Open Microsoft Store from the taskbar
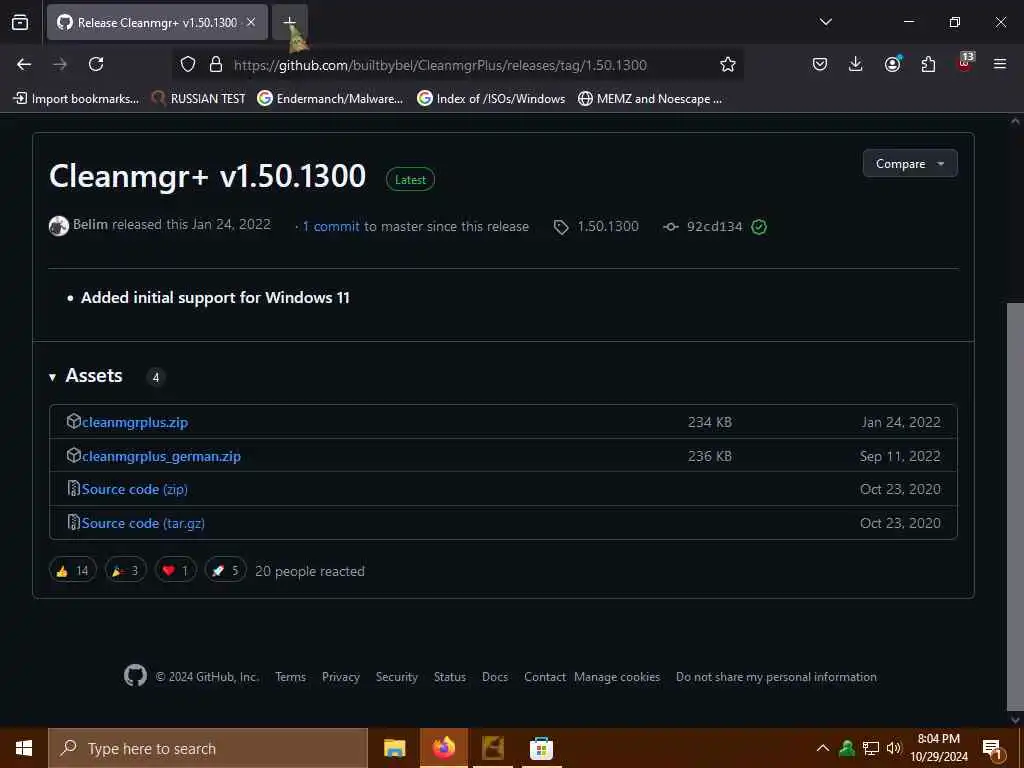The width and height of the screenshot is (1024, 768). pos(541,748)
